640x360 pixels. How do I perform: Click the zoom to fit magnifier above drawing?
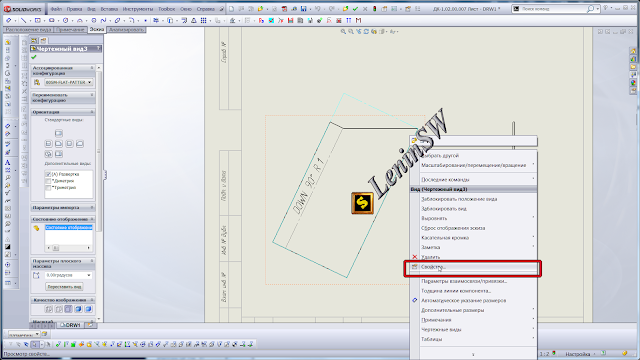[343, 31]
